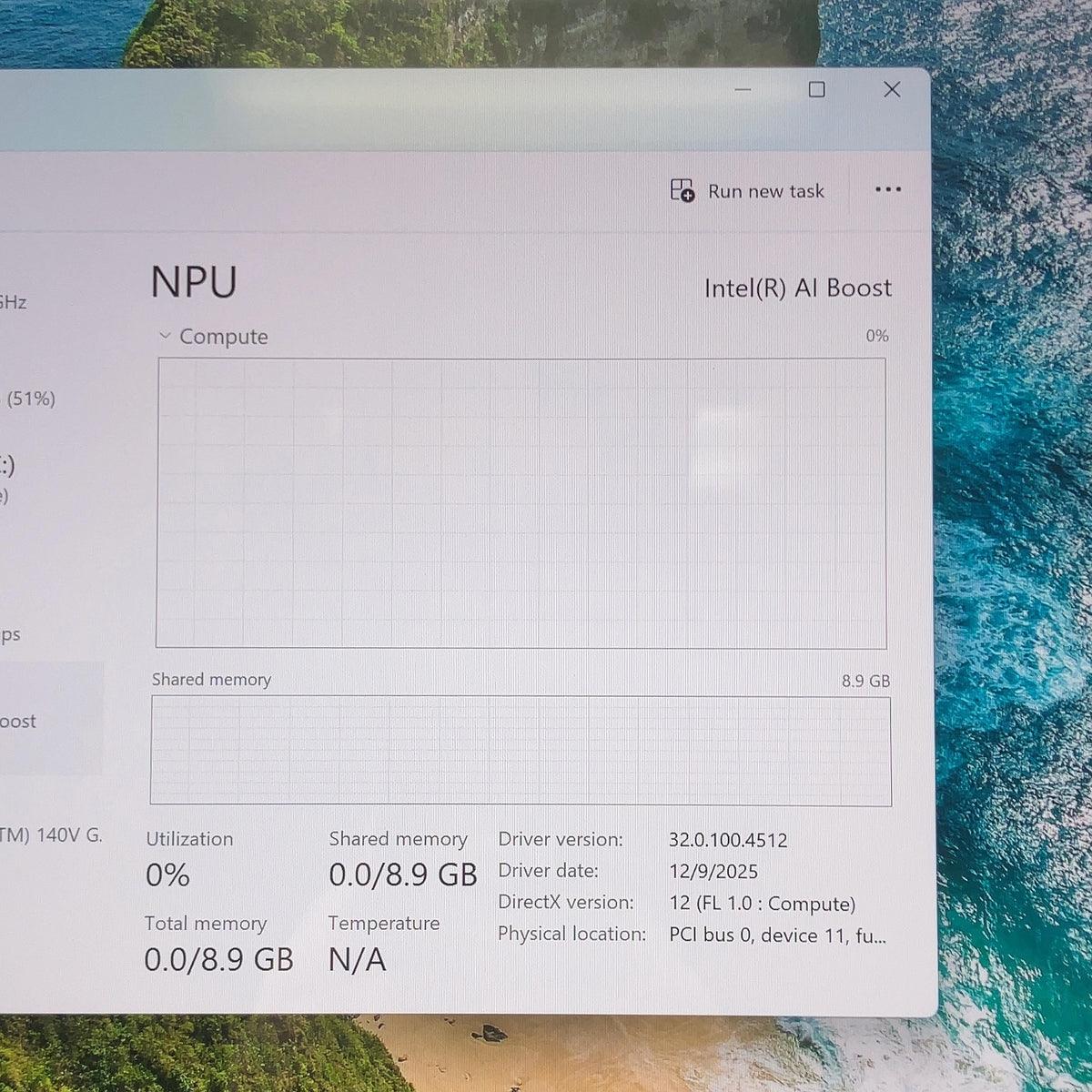Open the three-dot more options menu
The height and width of the screenshot is (1092, 1092).
(887, 190)
